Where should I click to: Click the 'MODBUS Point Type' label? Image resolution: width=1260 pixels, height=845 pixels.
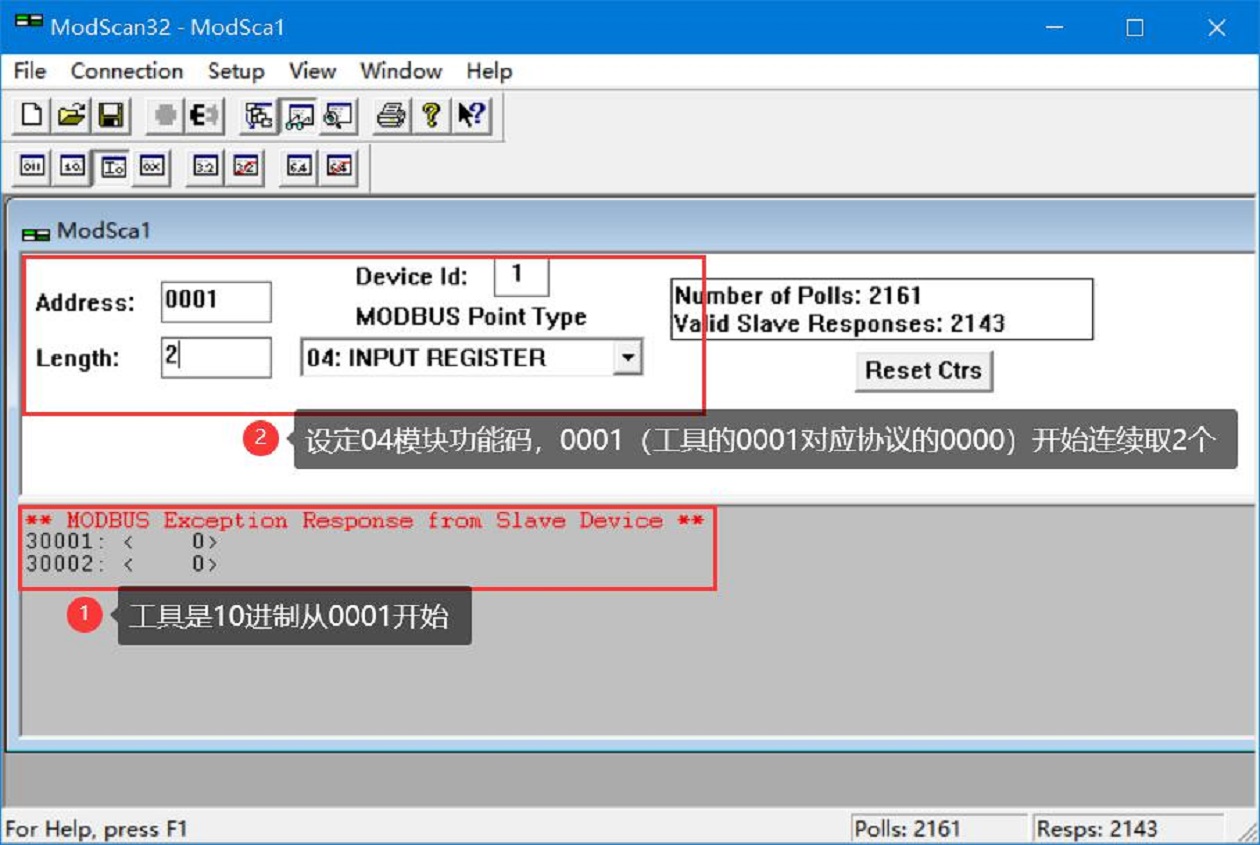[x=471, y=317]
